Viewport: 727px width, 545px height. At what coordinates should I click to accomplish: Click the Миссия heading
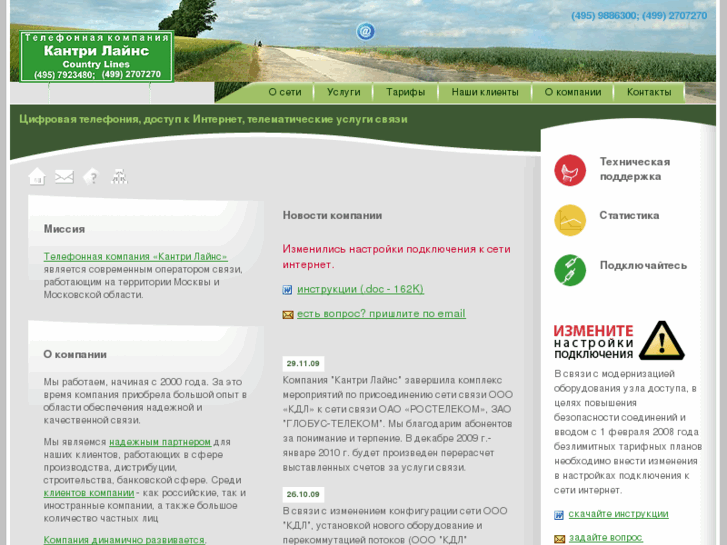[64, 229]
